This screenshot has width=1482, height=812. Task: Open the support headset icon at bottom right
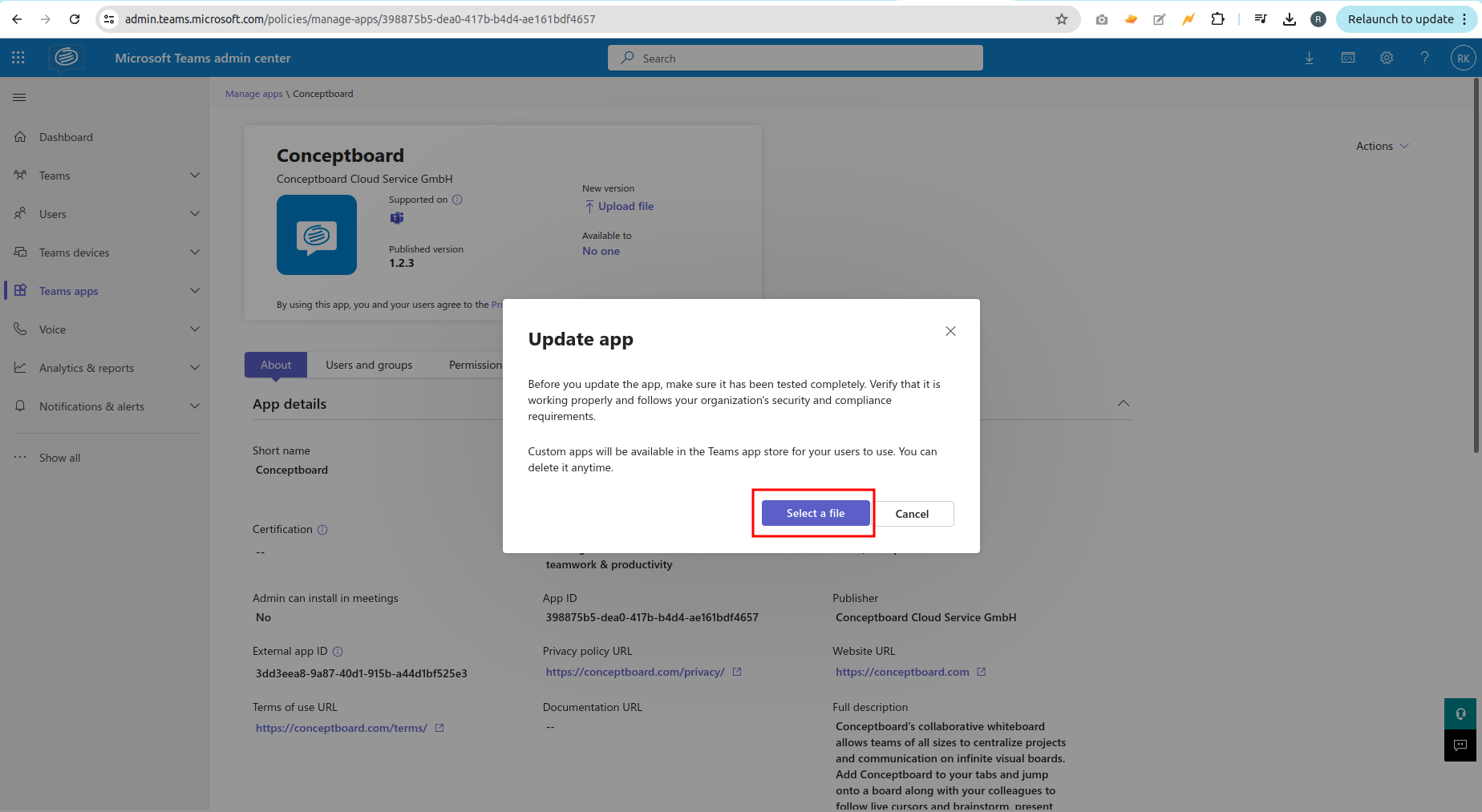[1460, 713]
